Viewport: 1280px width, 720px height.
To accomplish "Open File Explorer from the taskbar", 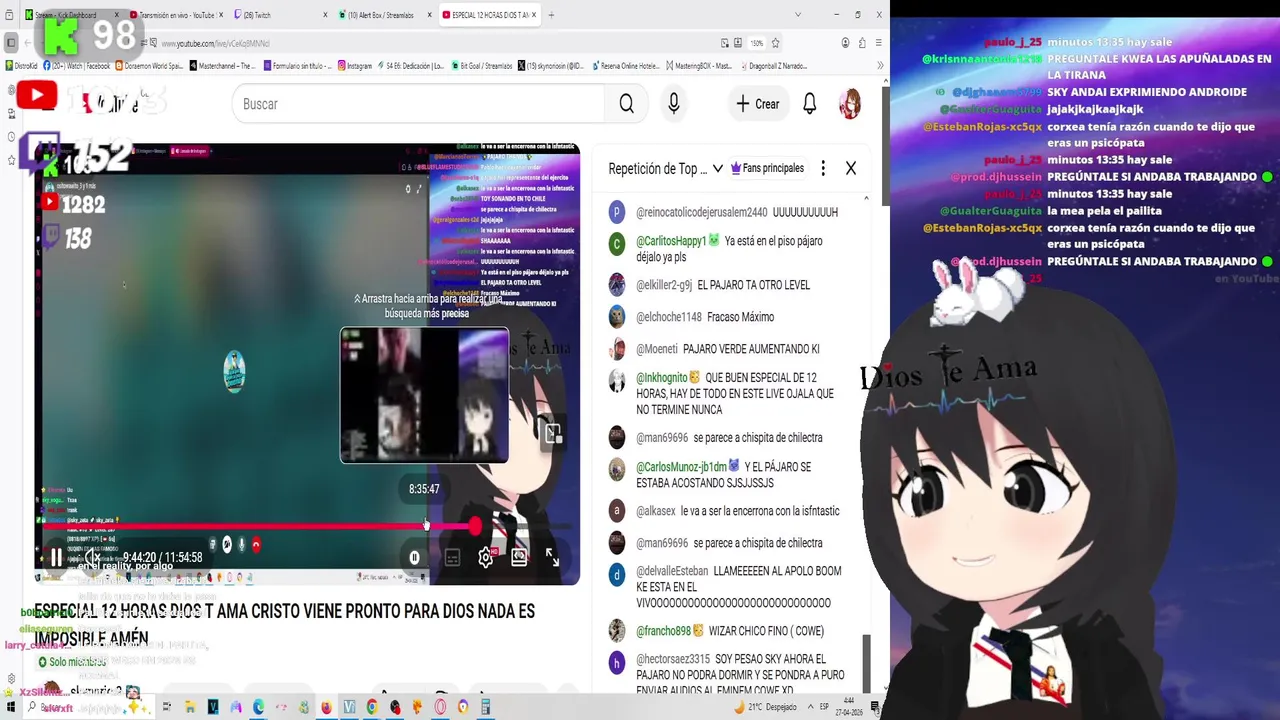I will click(x=189, y=707).
